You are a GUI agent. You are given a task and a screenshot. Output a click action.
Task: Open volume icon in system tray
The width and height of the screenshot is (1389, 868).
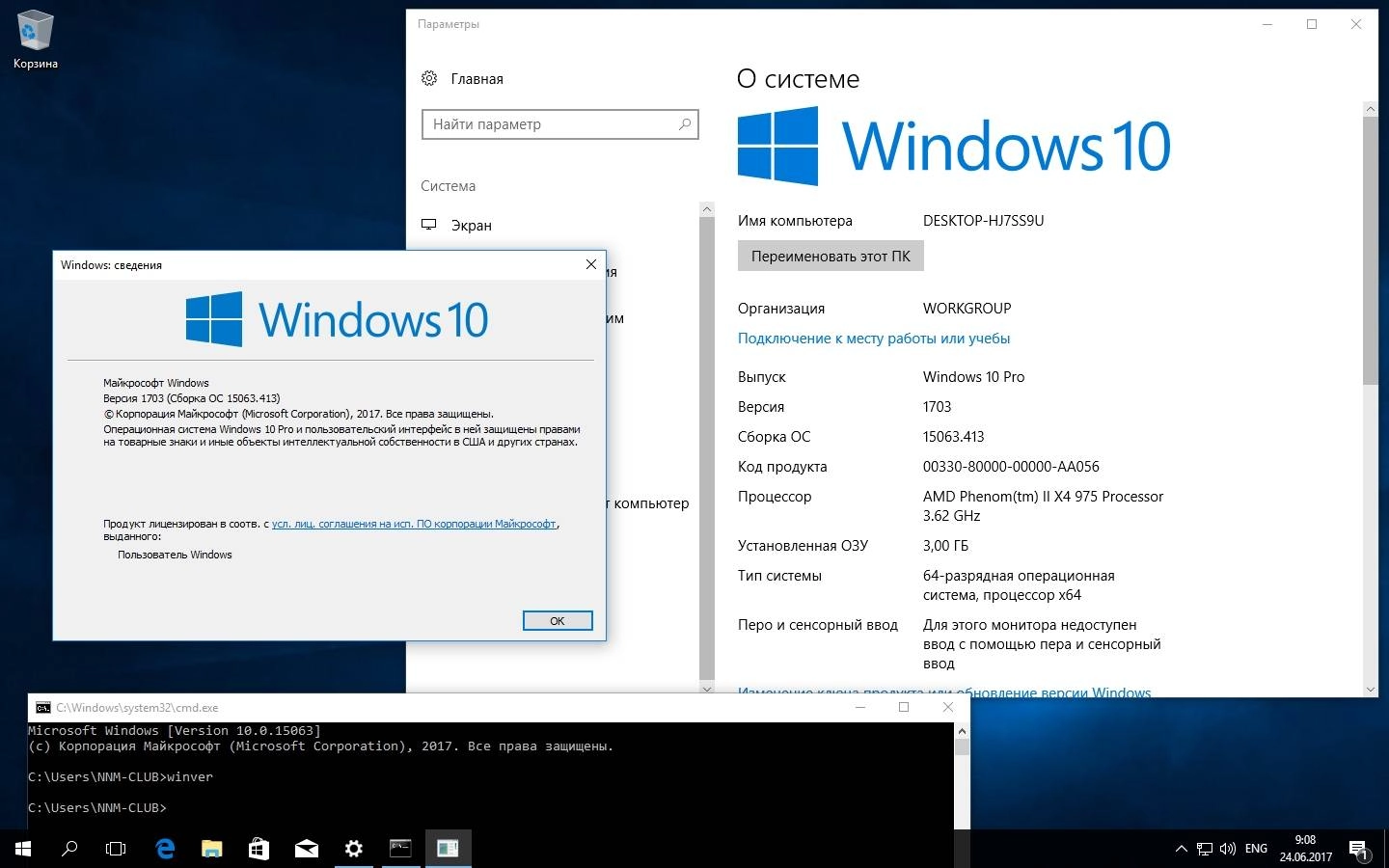coord(1228,850)
